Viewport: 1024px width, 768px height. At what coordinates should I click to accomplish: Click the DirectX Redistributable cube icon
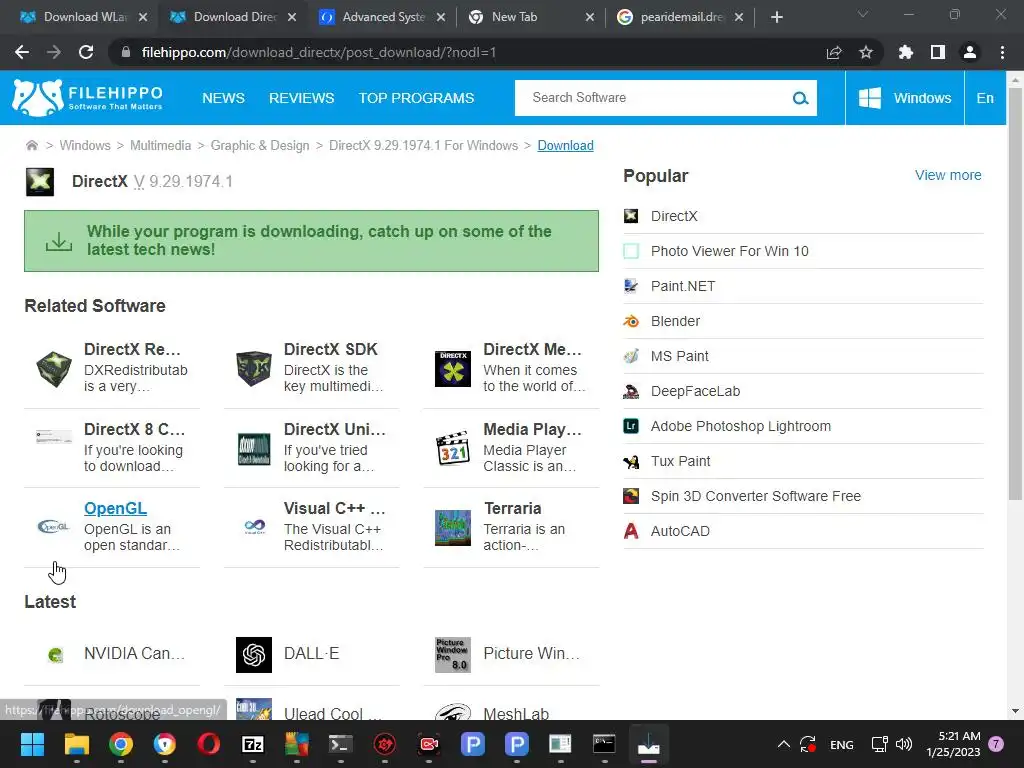[54, 368]
